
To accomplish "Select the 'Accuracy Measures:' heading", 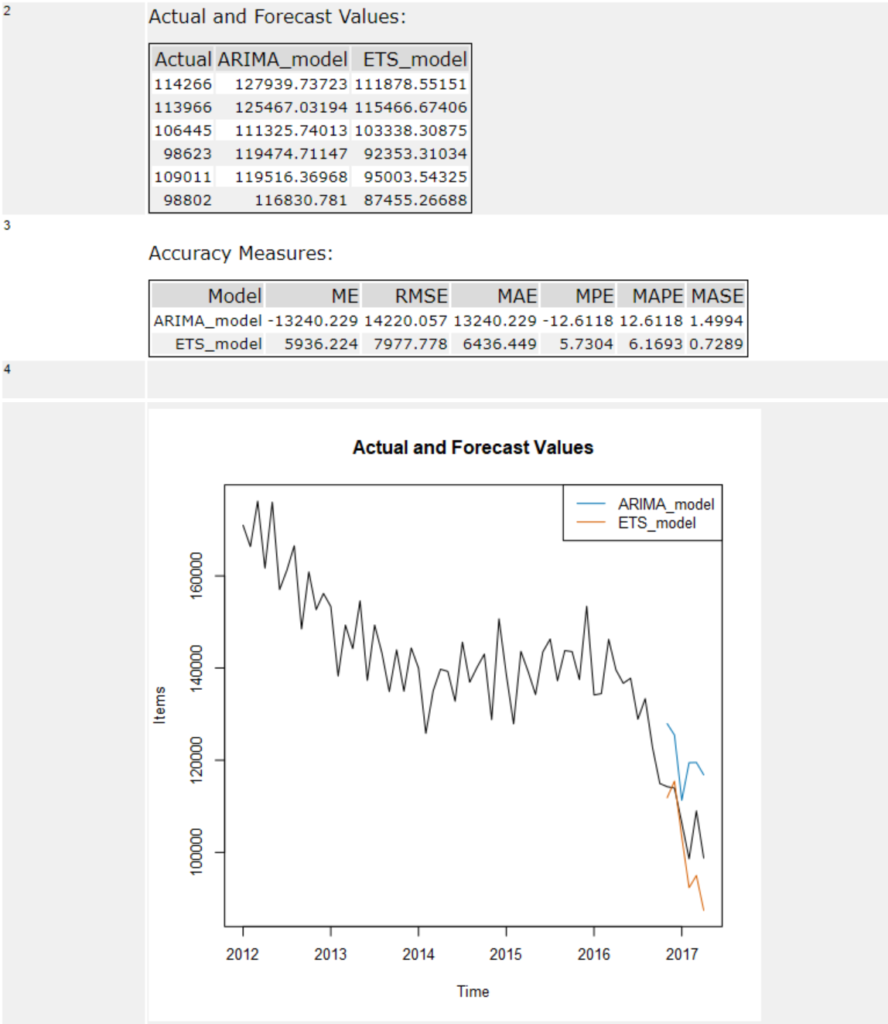I will tap(240, 253).
